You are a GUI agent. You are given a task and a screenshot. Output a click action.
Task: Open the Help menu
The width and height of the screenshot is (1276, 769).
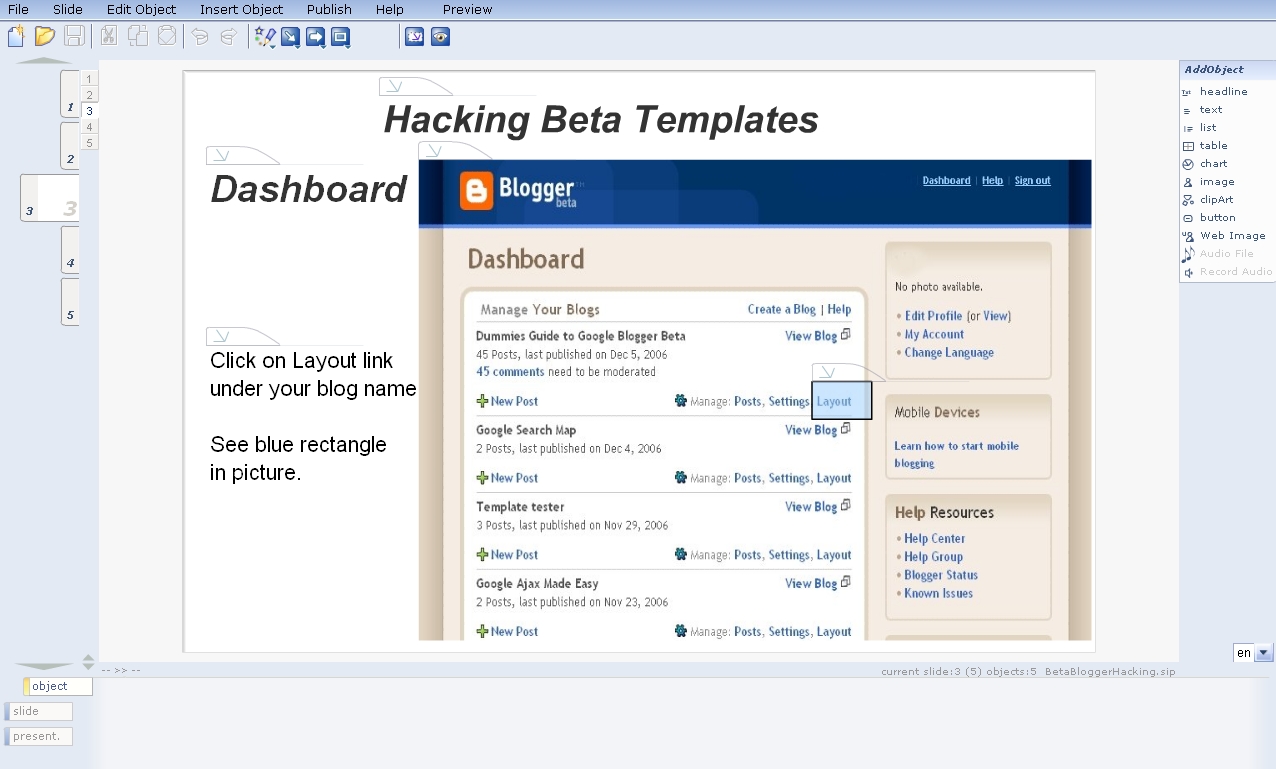[x=390, y=9]
